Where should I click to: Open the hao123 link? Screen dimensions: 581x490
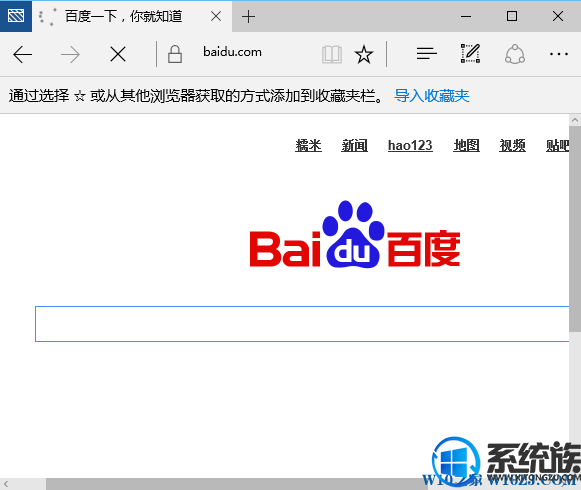coord(410,145)
